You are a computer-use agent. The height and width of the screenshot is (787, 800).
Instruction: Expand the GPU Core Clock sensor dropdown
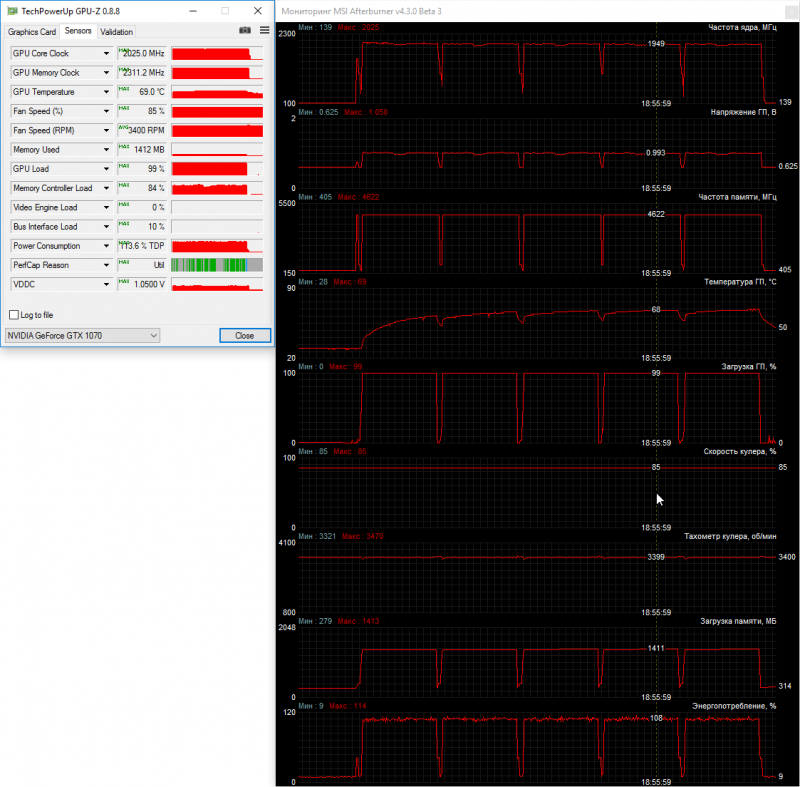(x=106, y=53)
